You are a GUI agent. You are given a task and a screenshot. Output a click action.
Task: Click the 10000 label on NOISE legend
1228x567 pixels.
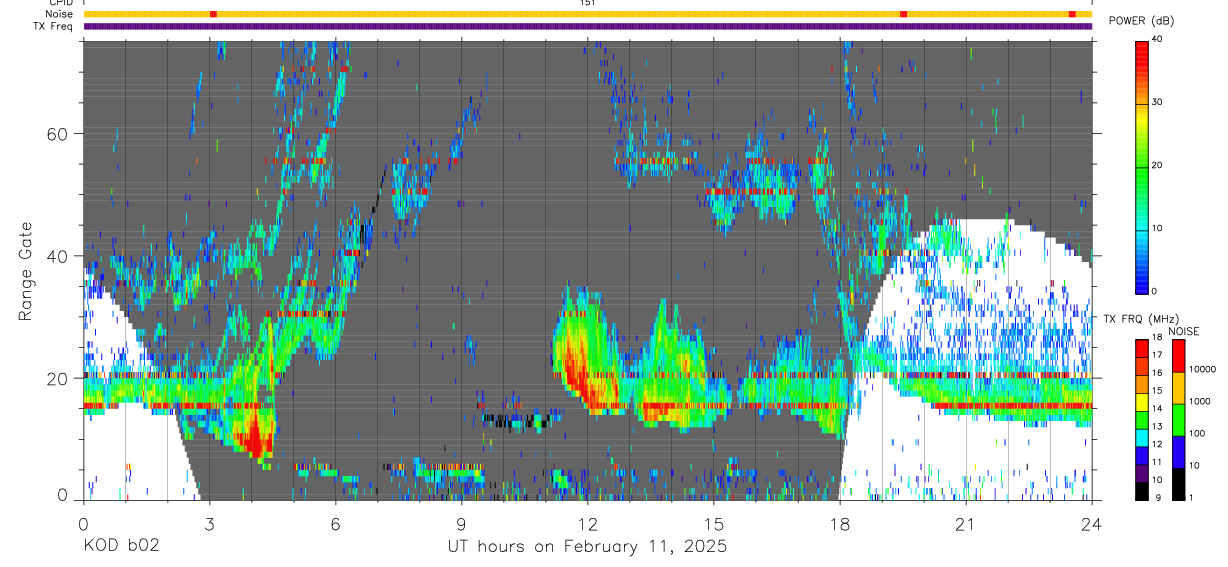coord(1202,369)
